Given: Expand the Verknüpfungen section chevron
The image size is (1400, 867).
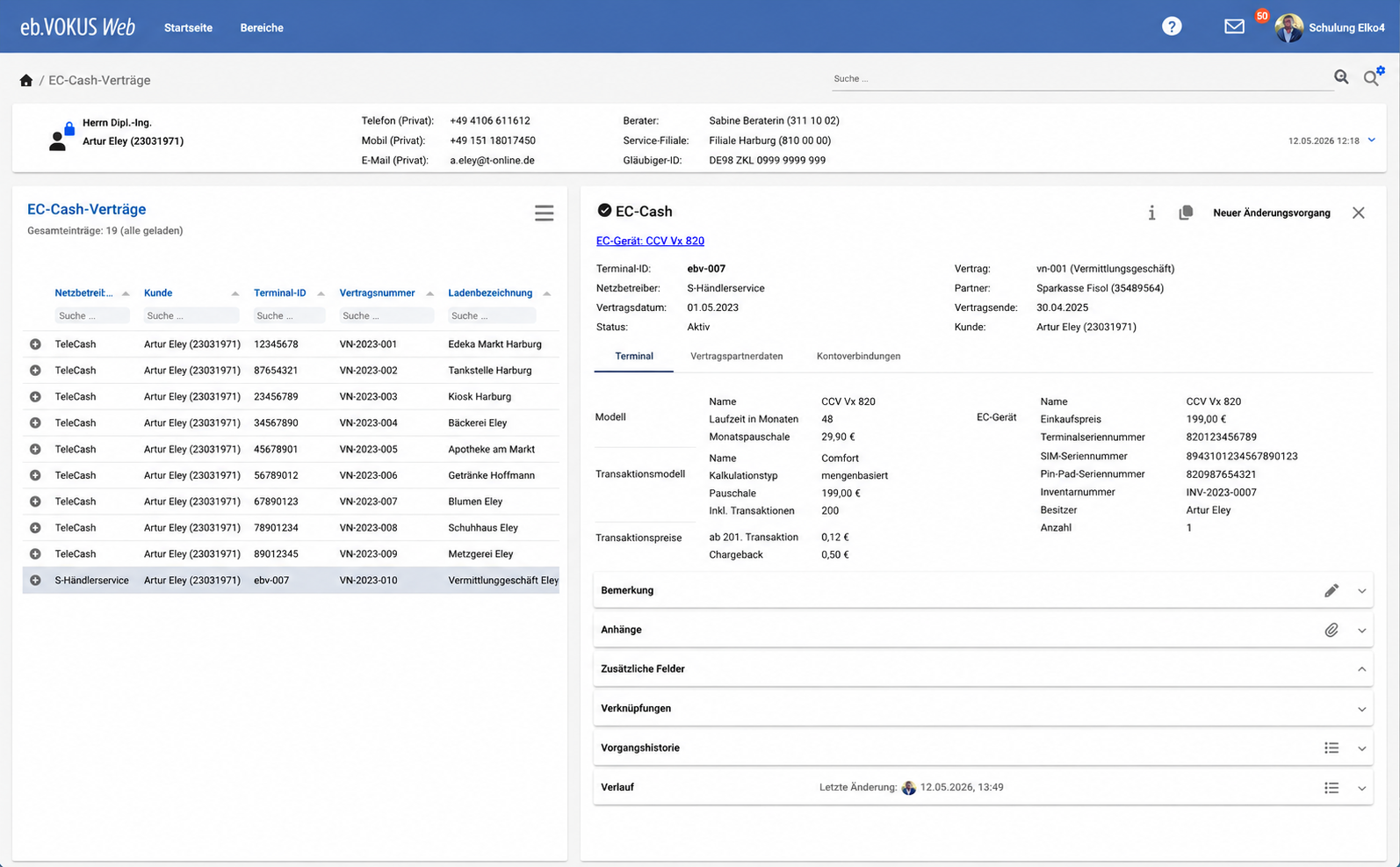Looking at the screenshot, I should pos(1361,709).
